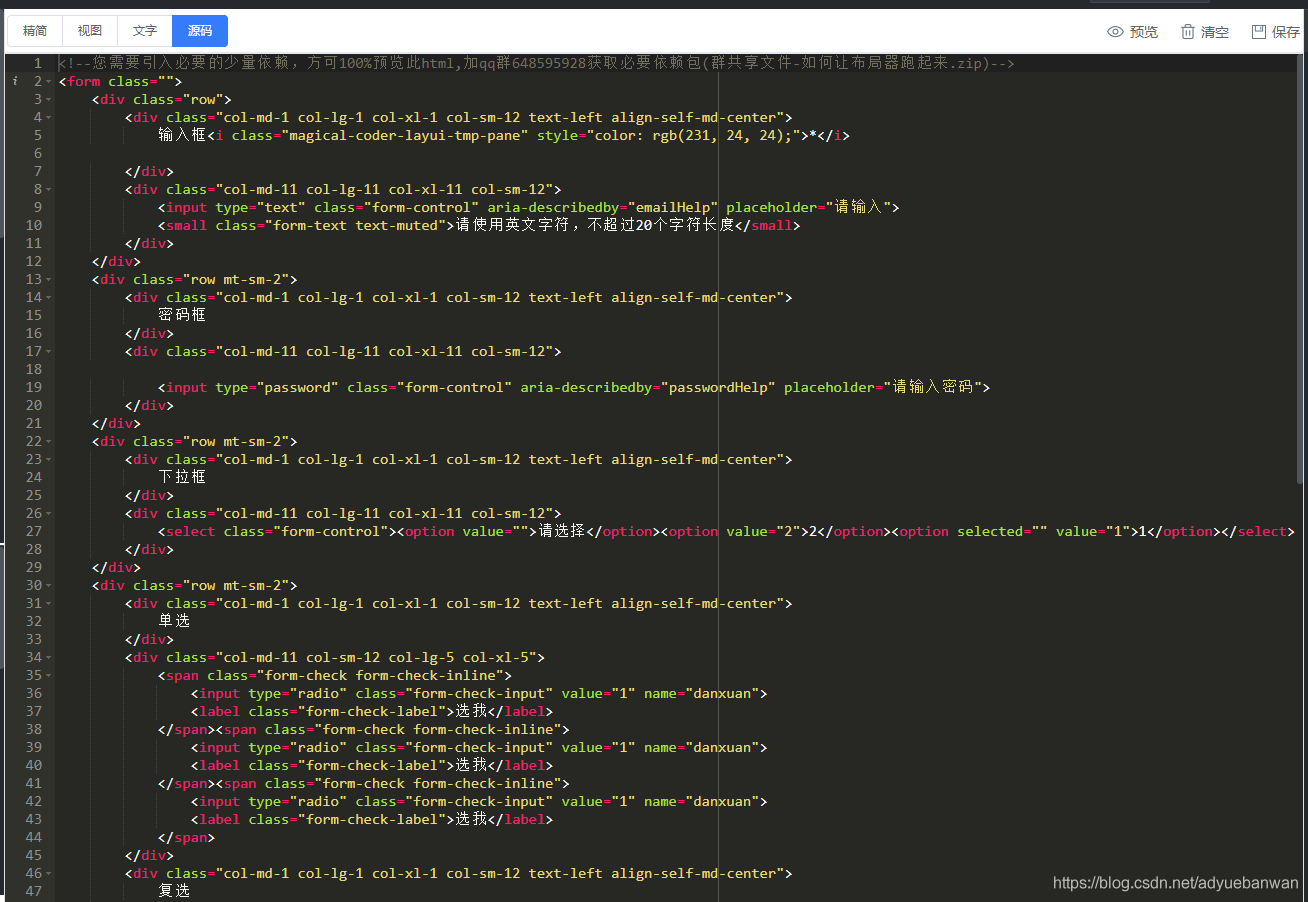Fold the col-md-11 div on line 8

(x=50, y=189)
